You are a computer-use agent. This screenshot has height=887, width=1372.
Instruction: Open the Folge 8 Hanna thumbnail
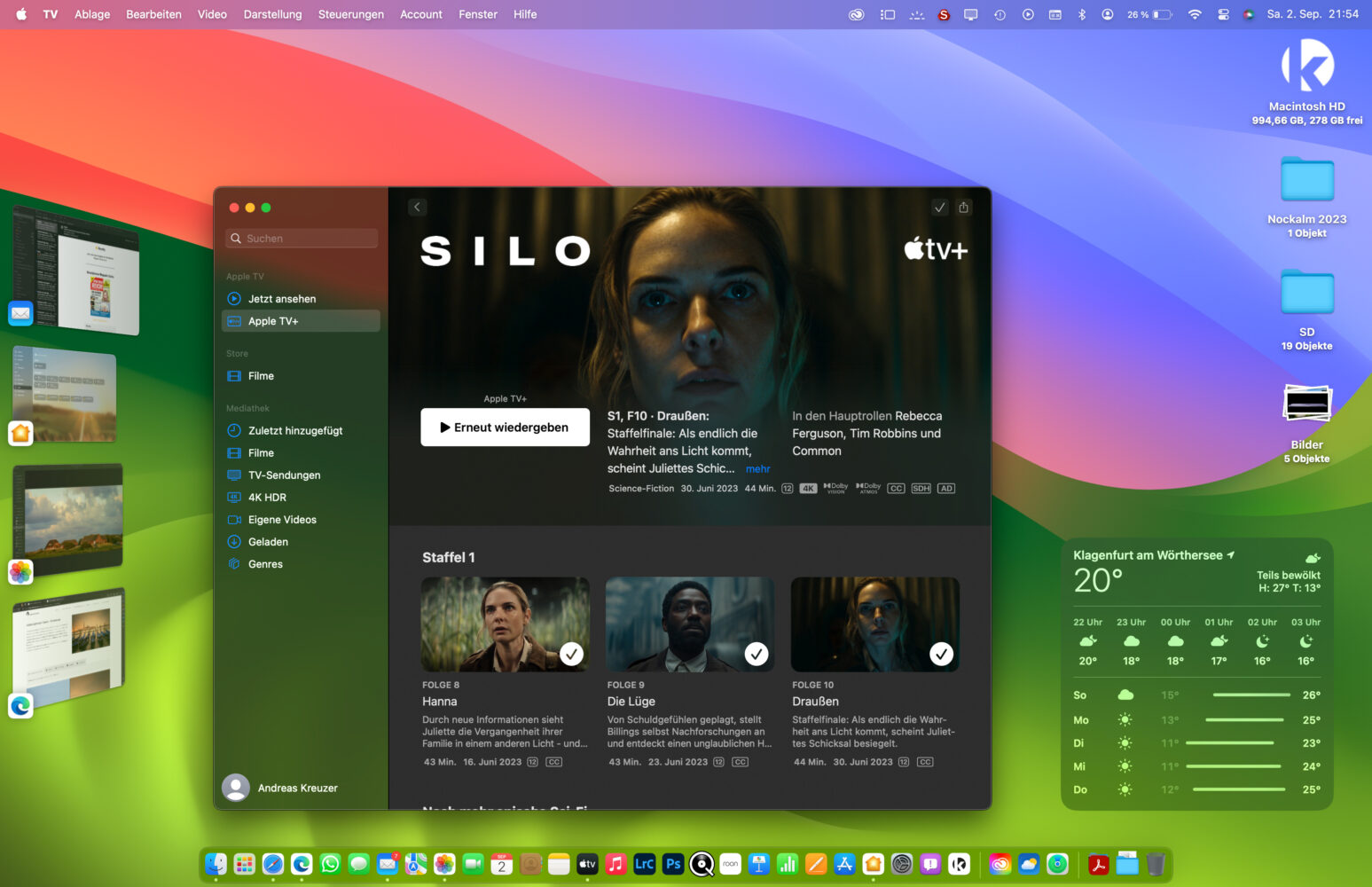click(x=506, y=624)
